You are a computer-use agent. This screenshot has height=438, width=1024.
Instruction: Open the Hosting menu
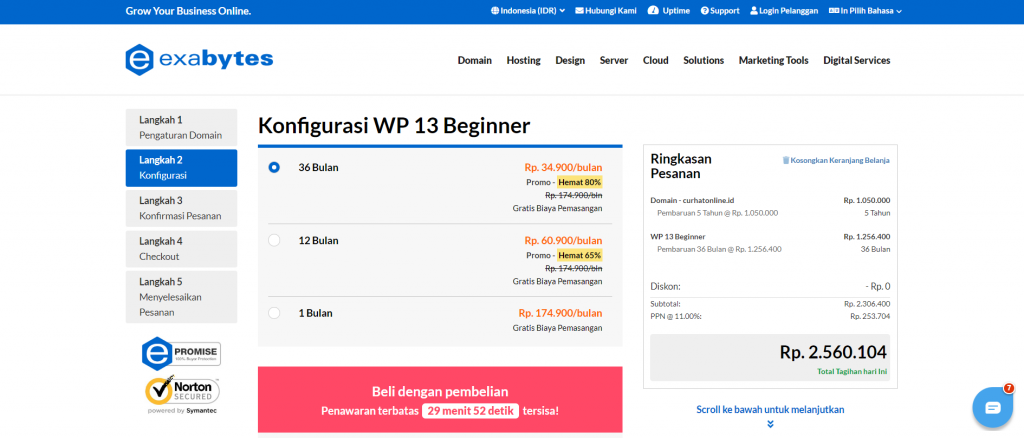(x=524, y=60)
